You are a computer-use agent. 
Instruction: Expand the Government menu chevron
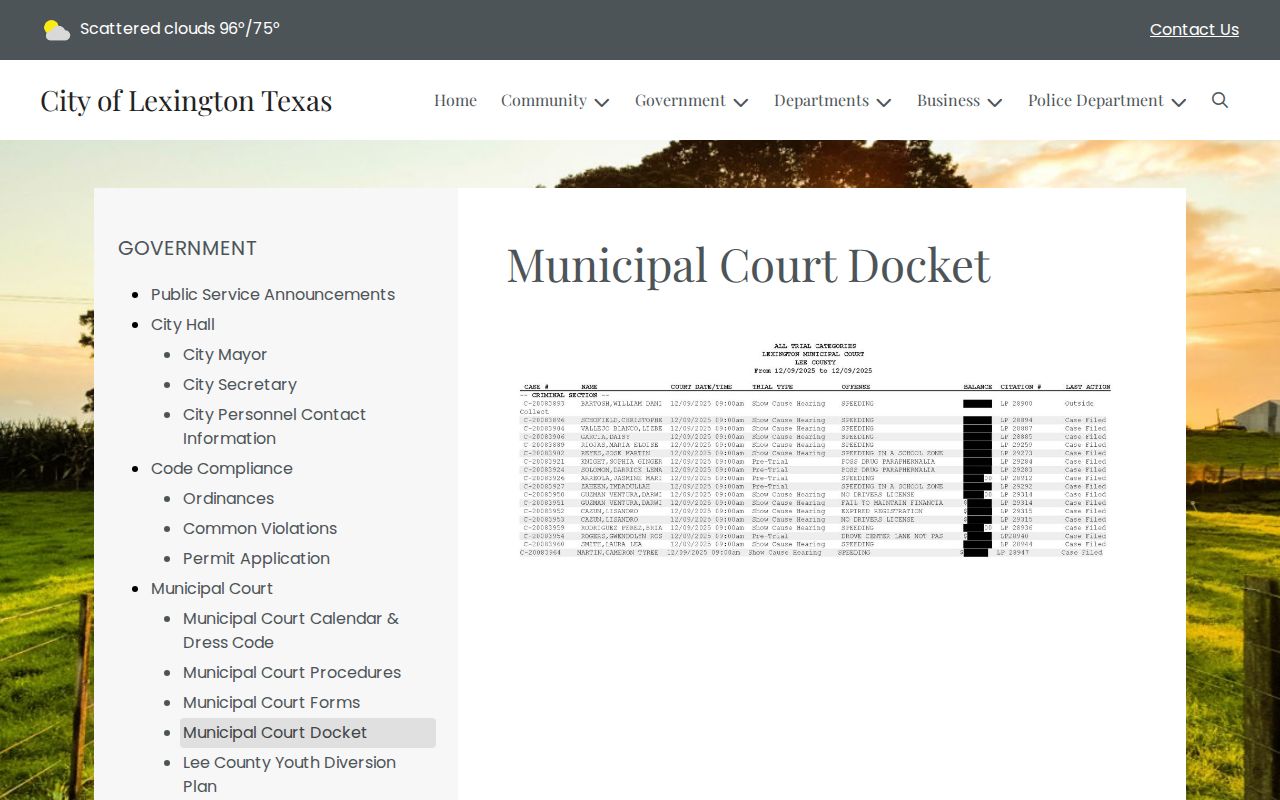click(x=741, y=102)
